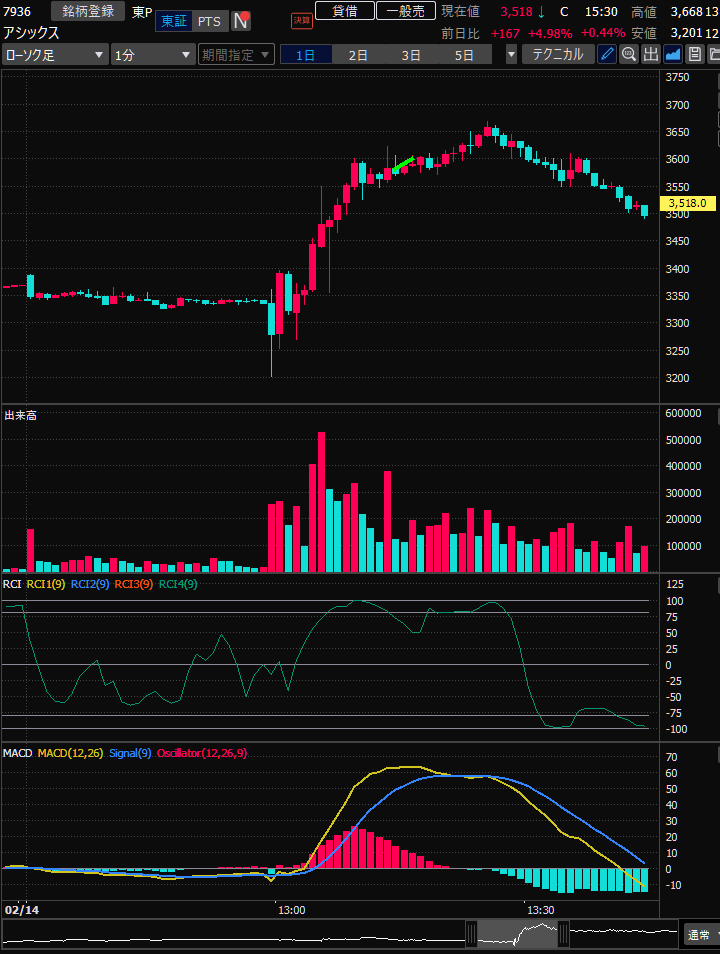Select the pencil drawing tool

click(607, 55)
